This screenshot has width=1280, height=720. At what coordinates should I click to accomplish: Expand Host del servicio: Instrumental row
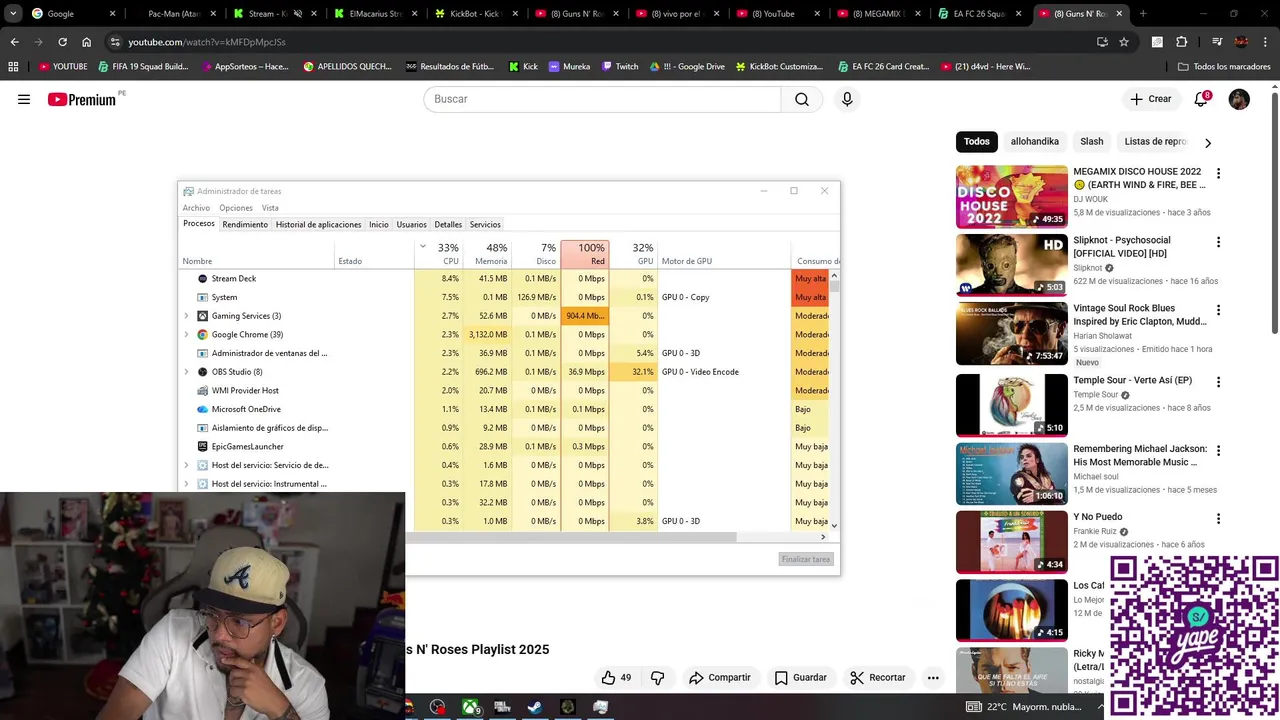186,484
